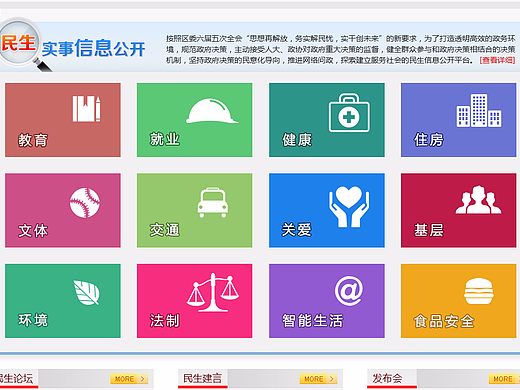
Task: Open the 就业 category label
Action: [165, 139]
